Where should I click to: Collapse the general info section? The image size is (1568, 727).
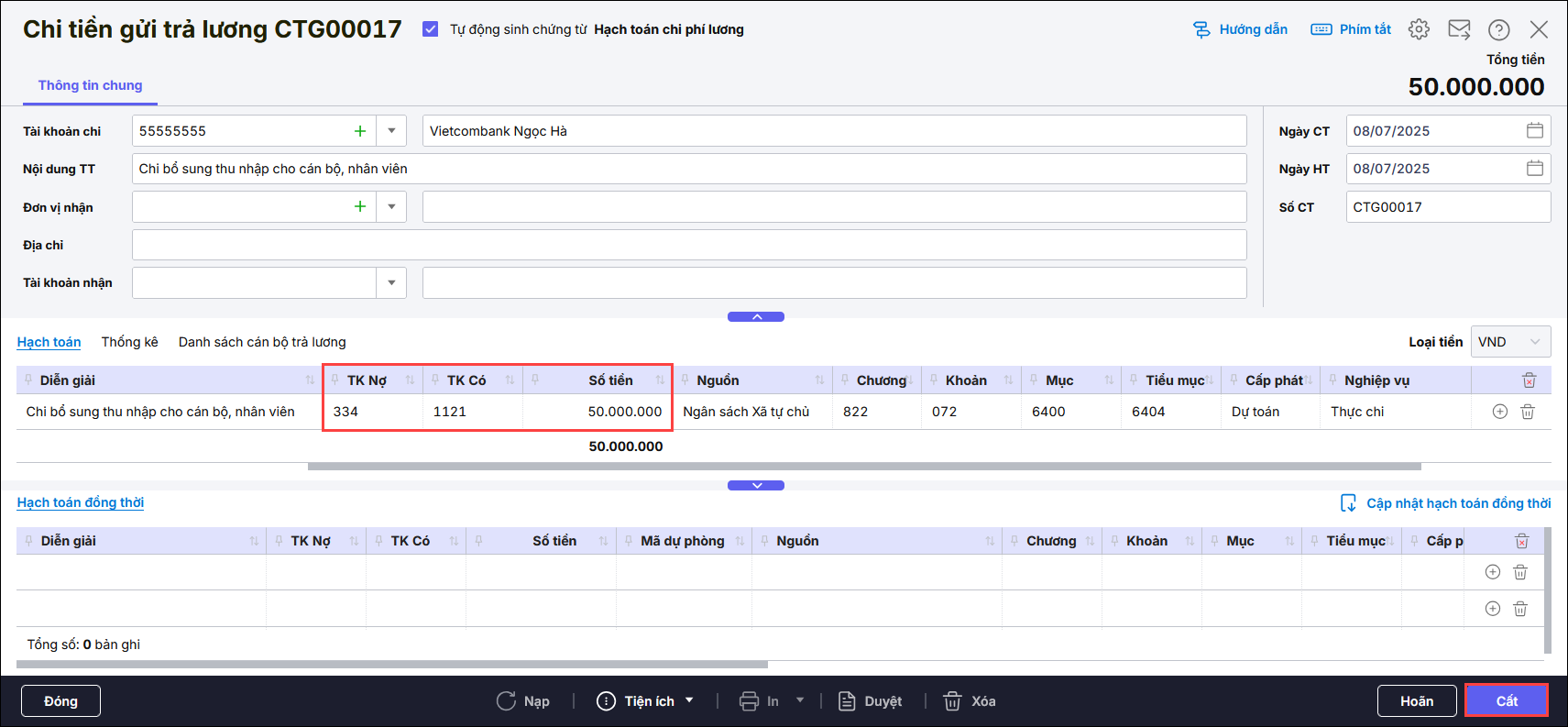(x=756, y=317)
